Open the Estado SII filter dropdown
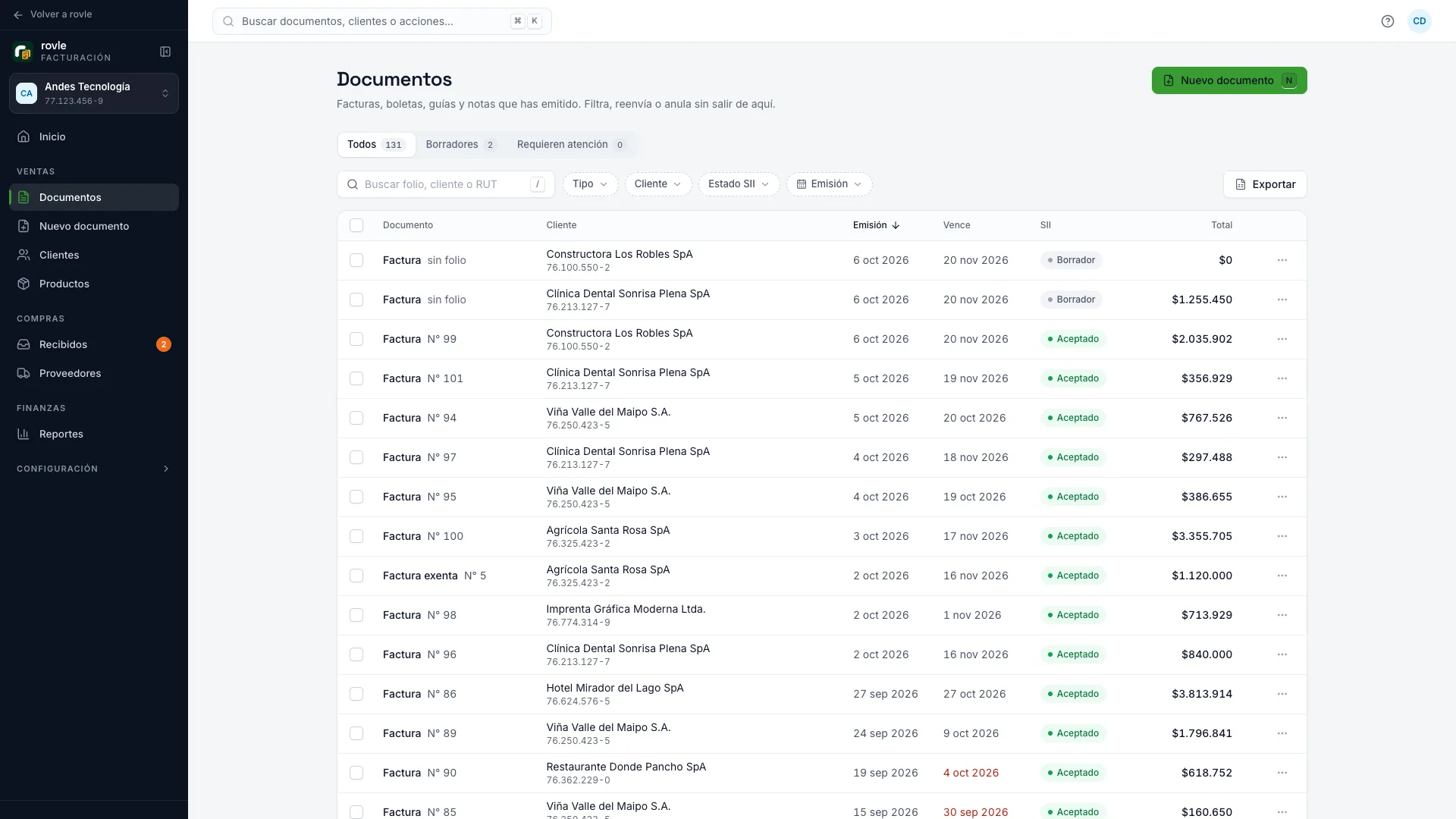 click(739, 184)
